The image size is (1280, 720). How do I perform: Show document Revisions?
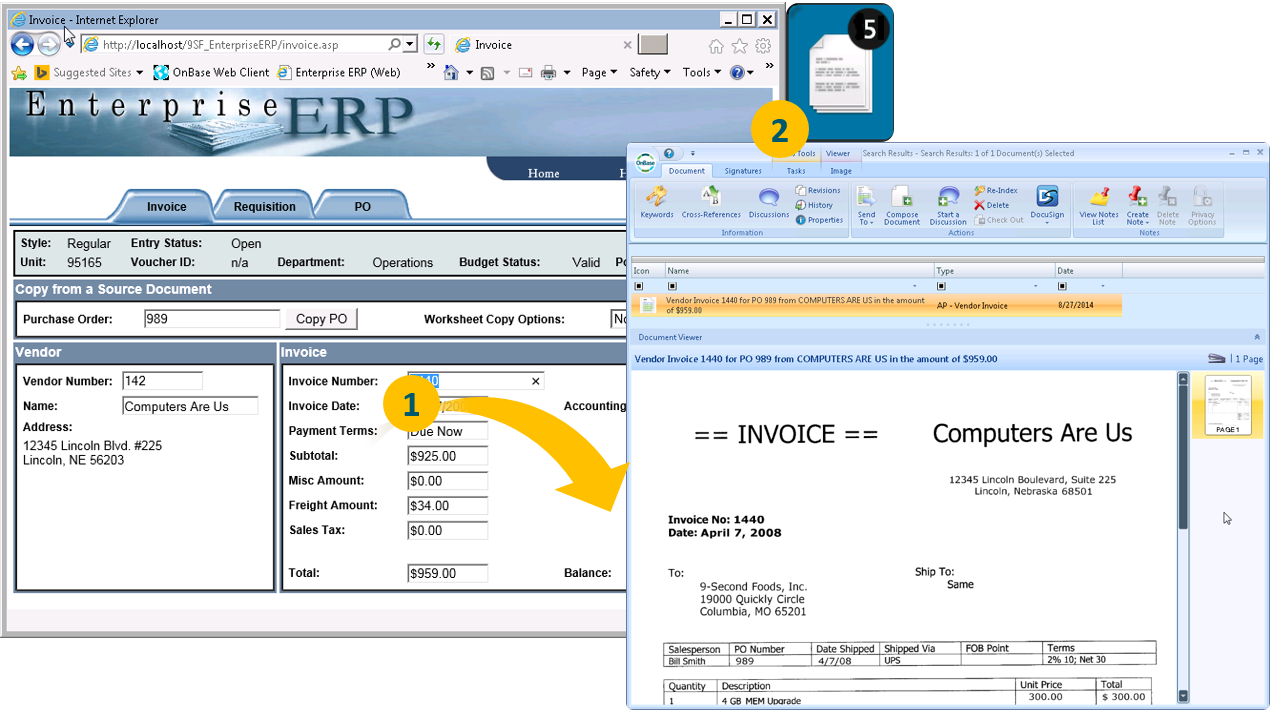pos(818,190)
